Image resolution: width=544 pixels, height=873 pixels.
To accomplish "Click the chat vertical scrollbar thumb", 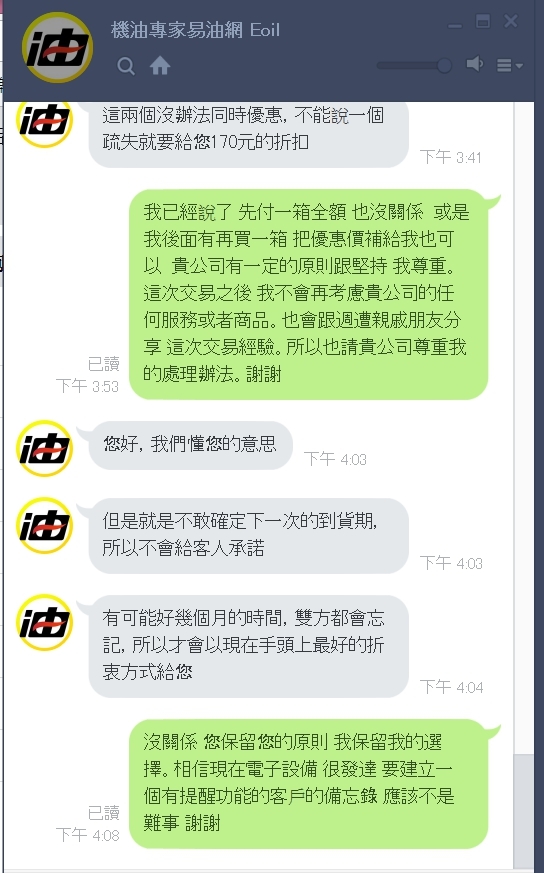I will click(523, 810).
